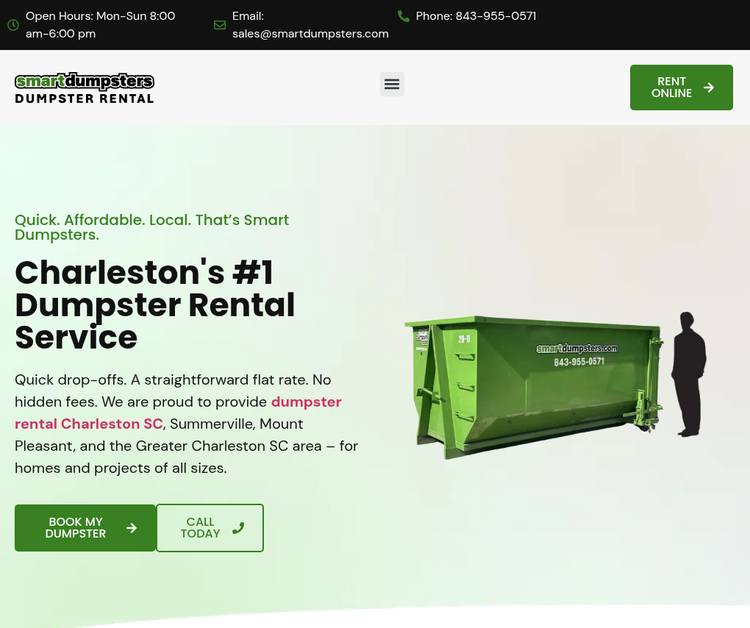
Task: Click Book My Dumpster button
Action: [85, 528]
